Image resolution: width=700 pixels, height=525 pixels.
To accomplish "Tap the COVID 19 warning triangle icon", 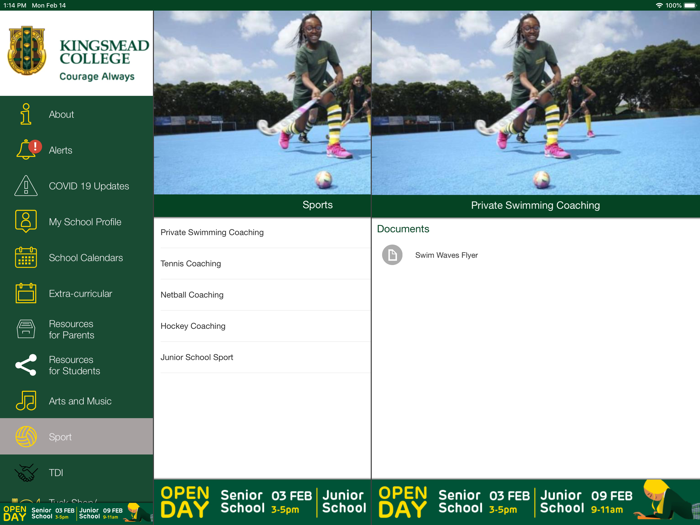I will (x=26, y=186).
